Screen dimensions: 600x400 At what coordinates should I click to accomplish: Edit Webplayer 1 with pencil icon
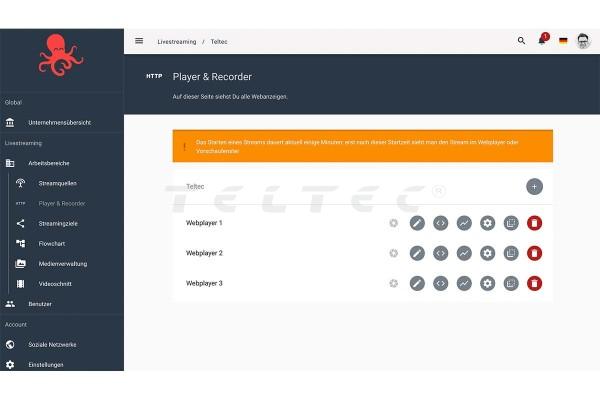(417, 223)
